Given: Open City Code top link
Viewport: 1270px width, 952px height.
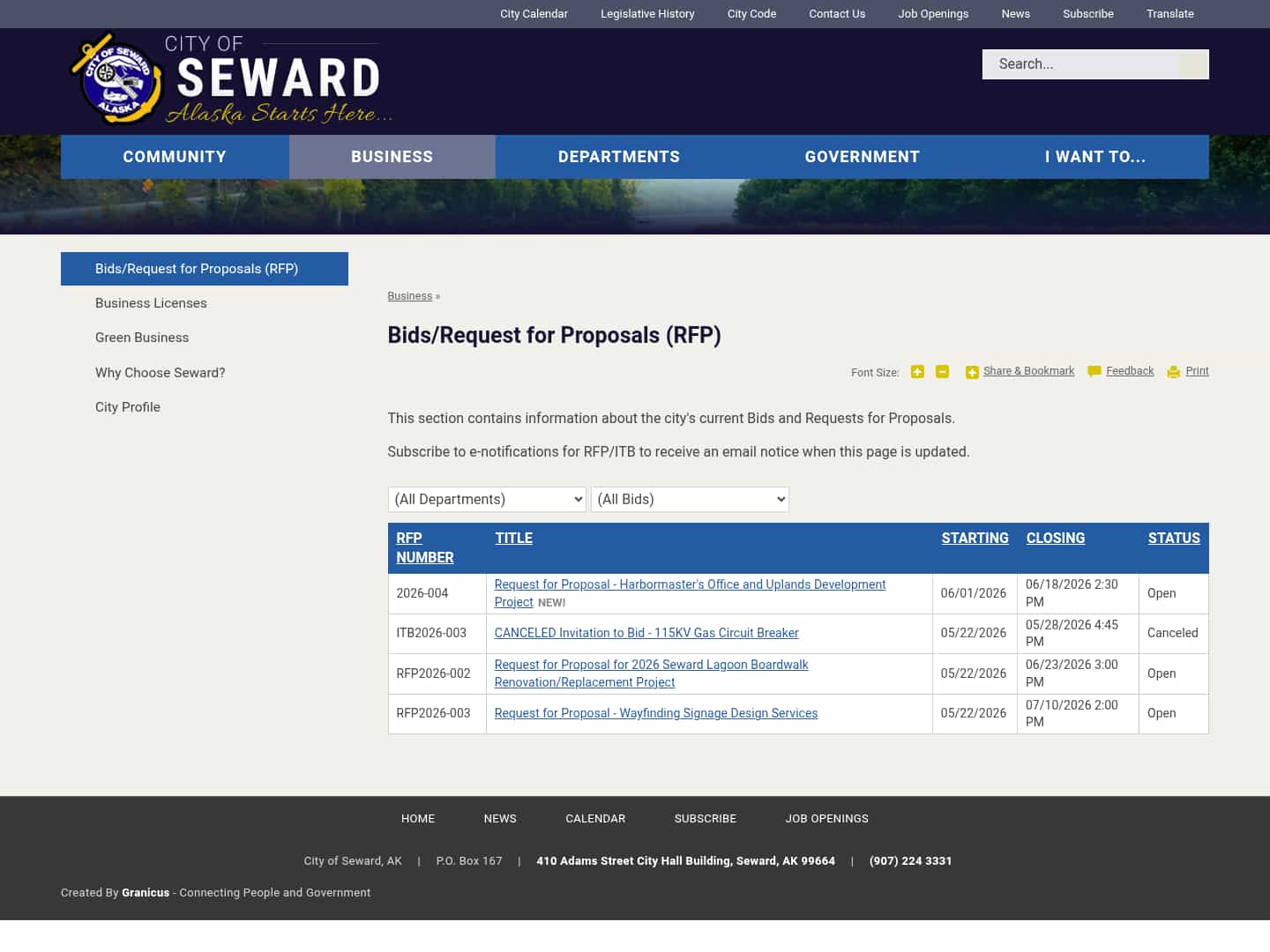Looking at the screenshot, I should [751, 14].
